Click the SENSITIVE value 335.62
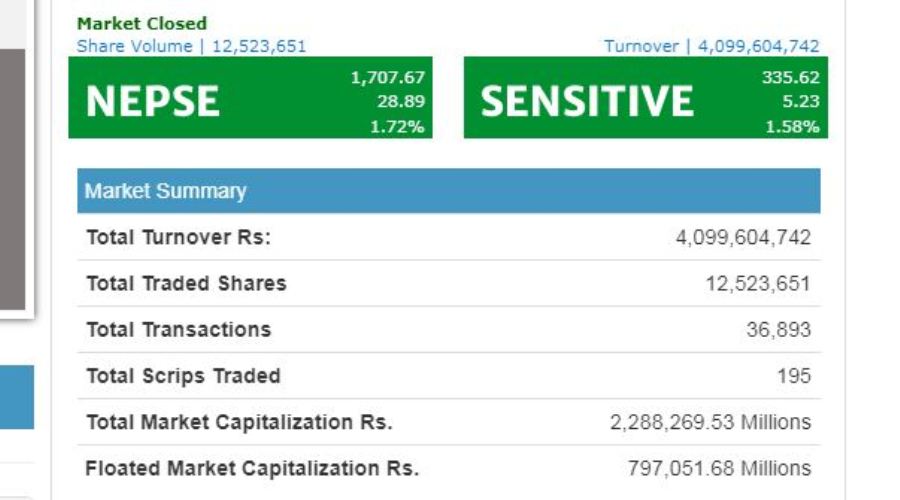 click(x=790, y=77)
